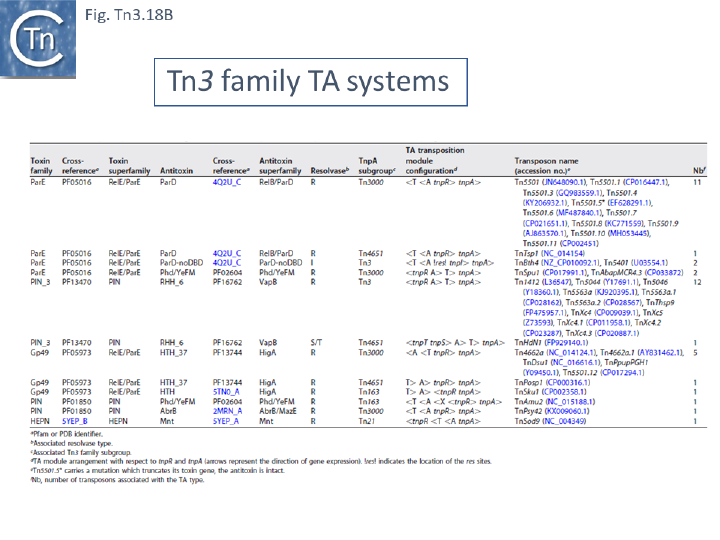Image resolution: width=720 pixels, height=540 pixels.
Task: Click the 'Resolvase' column header
Action: pos(329,170)
